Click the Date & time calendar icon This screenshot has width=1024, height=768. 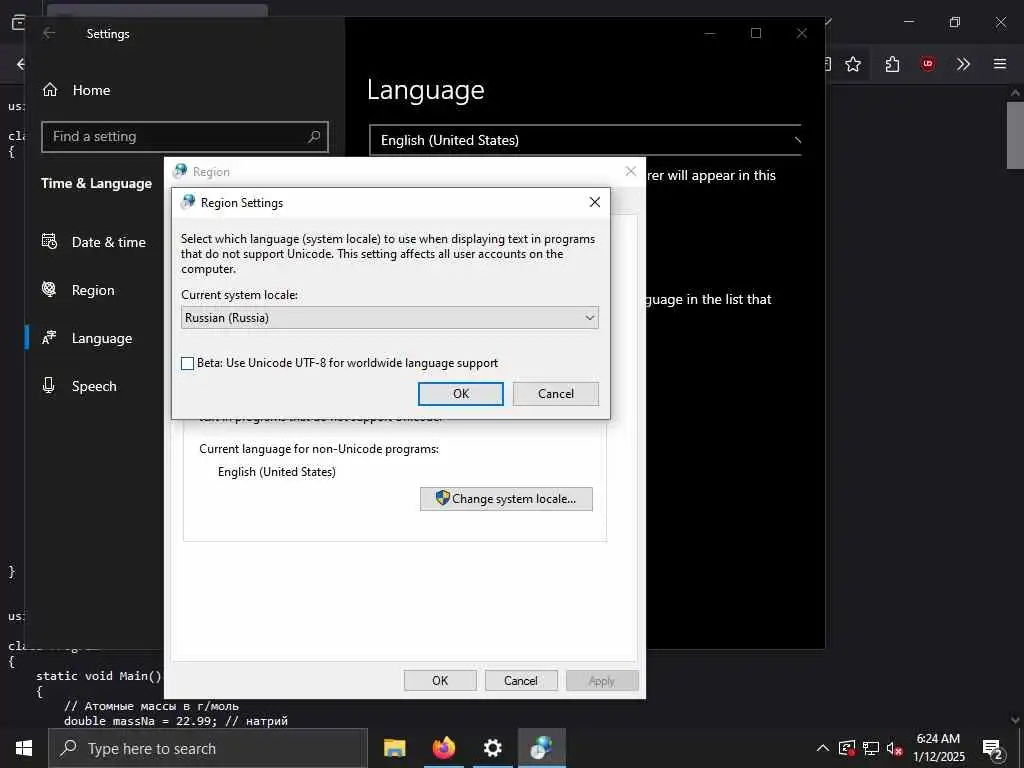point(50,242)
